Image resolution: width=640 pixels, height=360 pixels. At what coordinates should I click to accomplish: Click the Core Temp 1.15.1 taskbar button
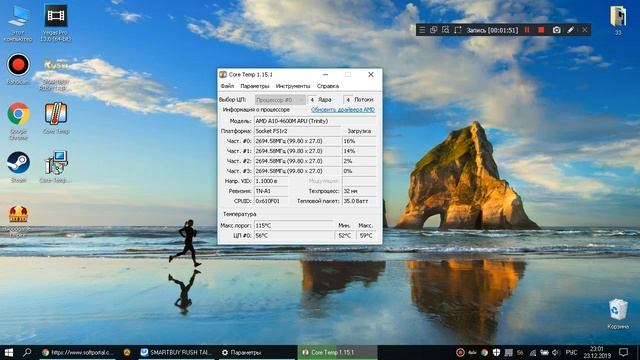tap(337, 352)
